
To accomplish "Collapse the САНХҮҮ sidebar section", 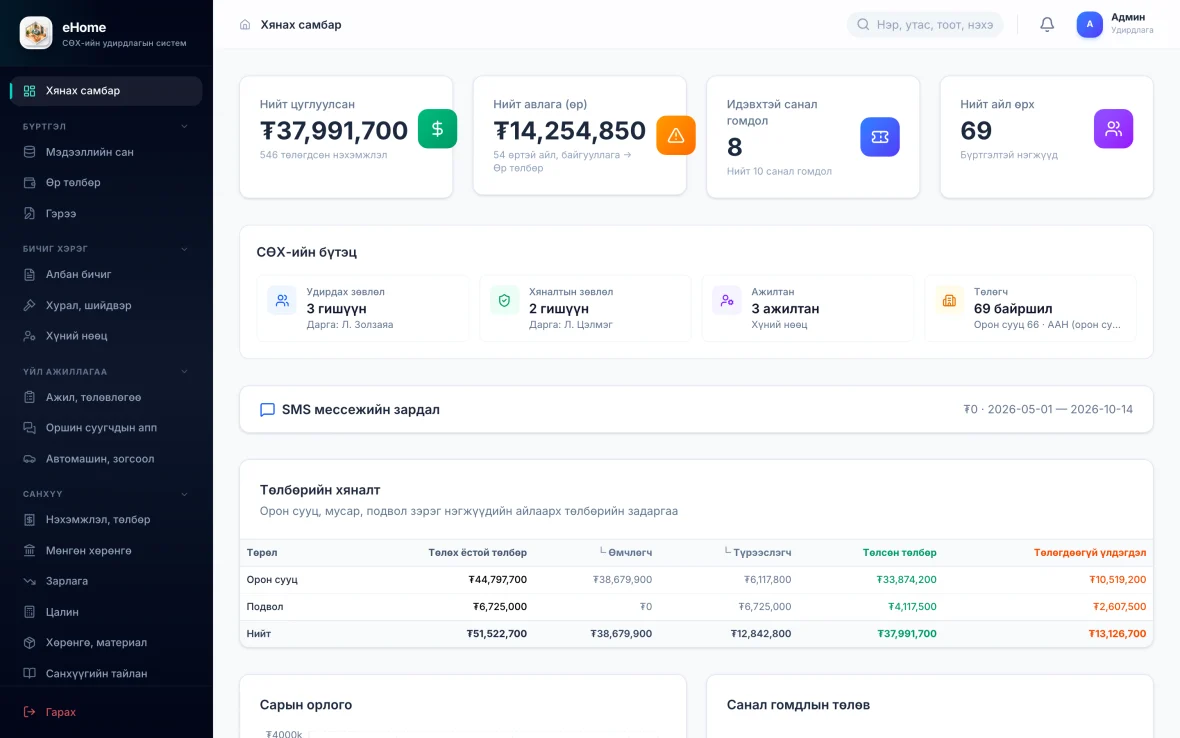I will point(184,494).
